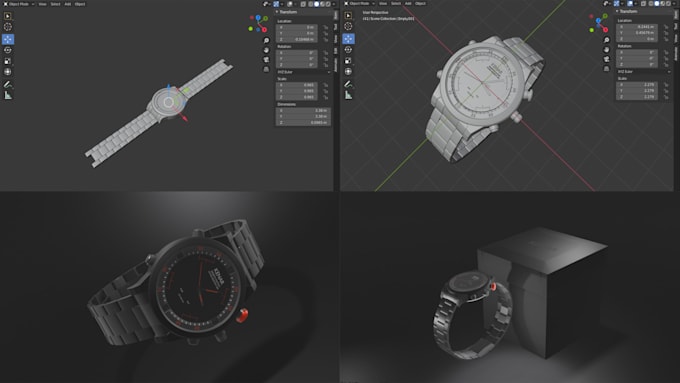This screenshot has height=383, width=680.
Task: Select the Measure tool in right viewport
Action: coord(348,95)
